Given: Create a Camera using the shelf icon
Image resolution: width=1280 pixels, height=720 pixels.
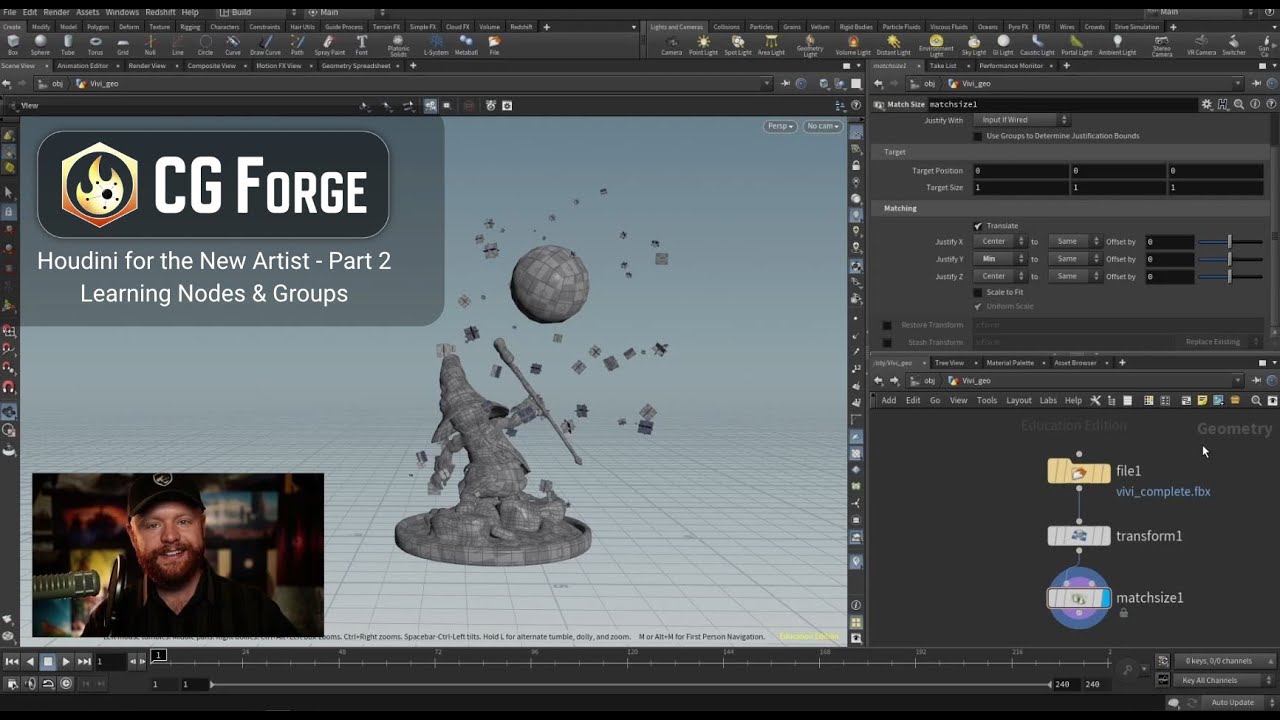Looking at the screenshot, I should pyautogui.click(x=671, y=45).
